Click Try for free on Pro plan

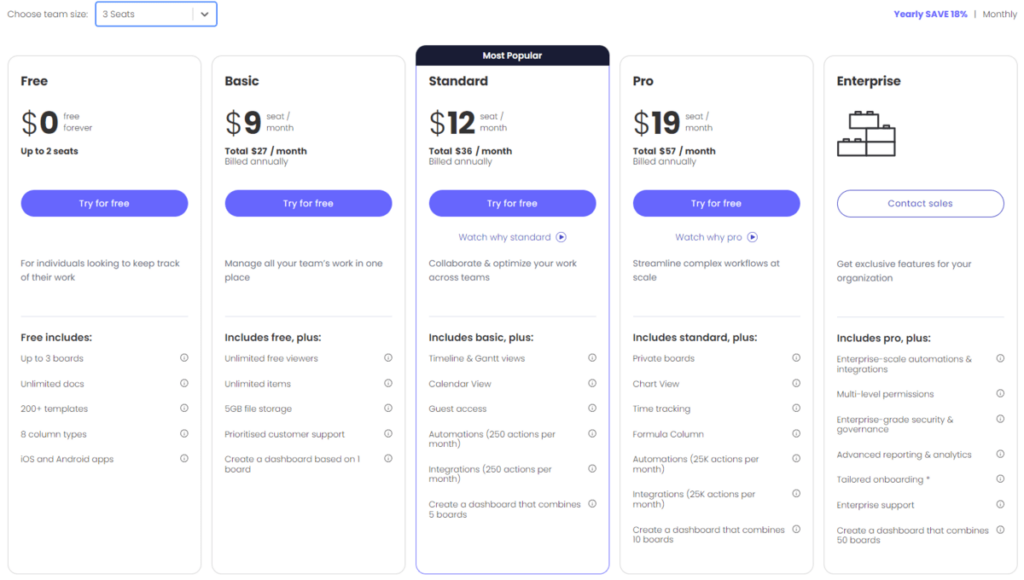coord(716,203)
